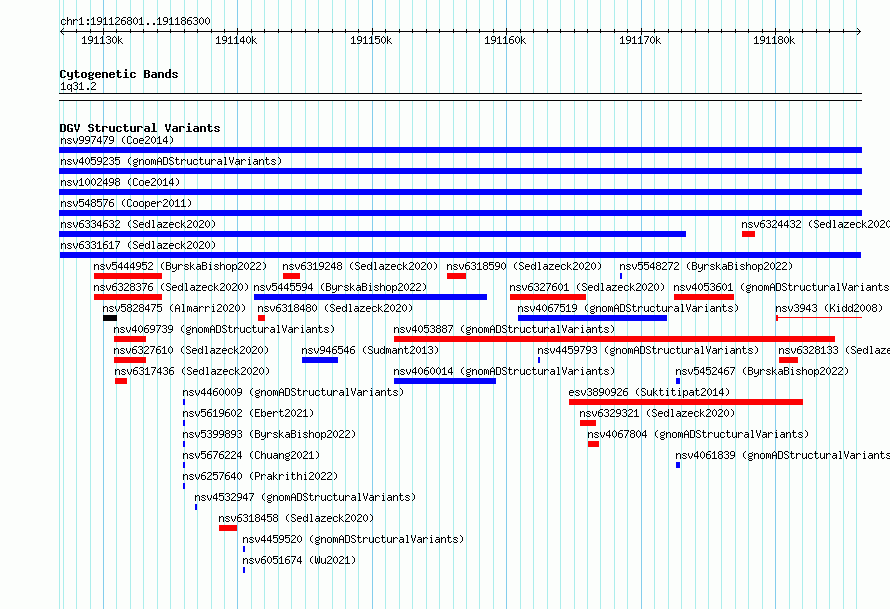Click the red bar under nsv6318458
The width and height of the screenshot is (890, 609).
click(x=228, y=528)
